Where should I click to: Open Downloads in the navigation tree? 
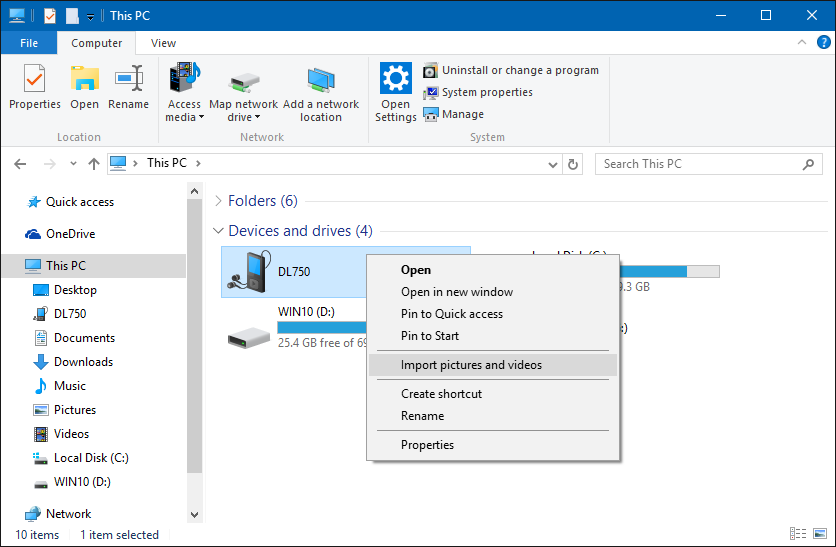73,361
